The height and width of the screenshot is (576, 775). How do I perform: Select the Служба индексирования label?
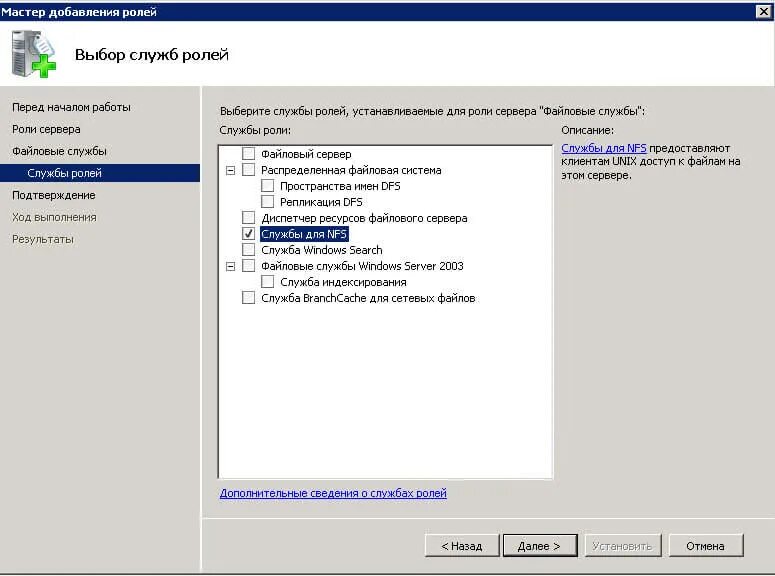pos(343,282)
